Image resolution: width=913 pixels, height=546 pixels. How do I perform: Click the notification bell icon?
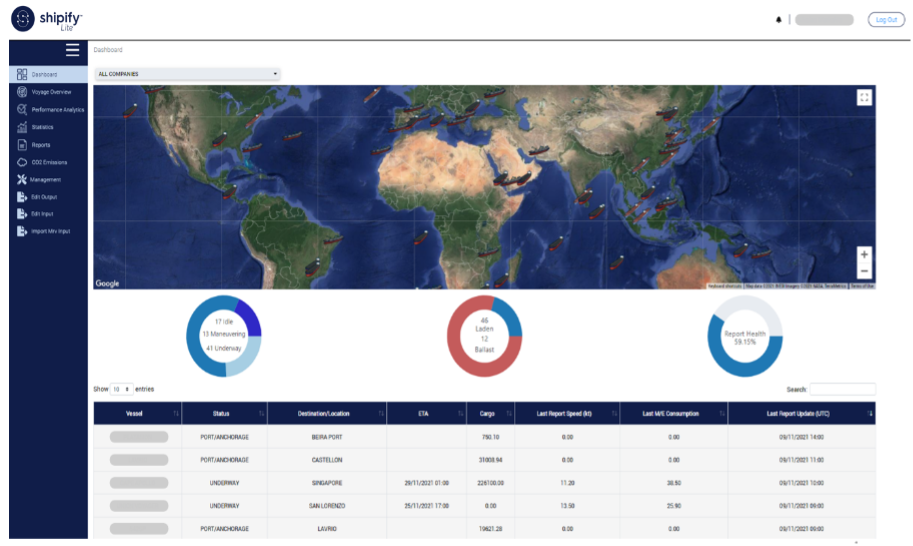[779, 19]
